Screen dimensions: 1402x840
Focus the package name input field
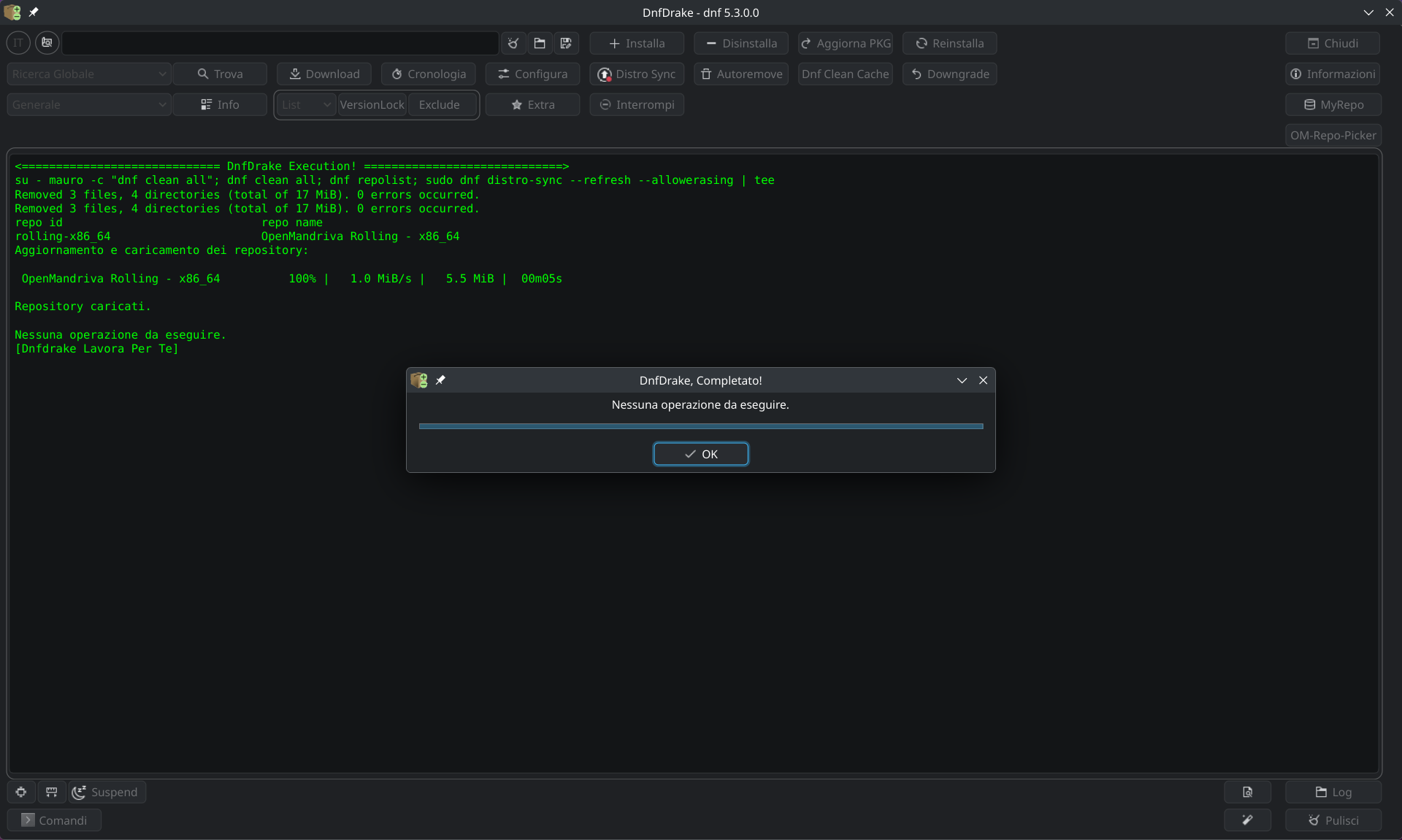[x=280, y=43]
